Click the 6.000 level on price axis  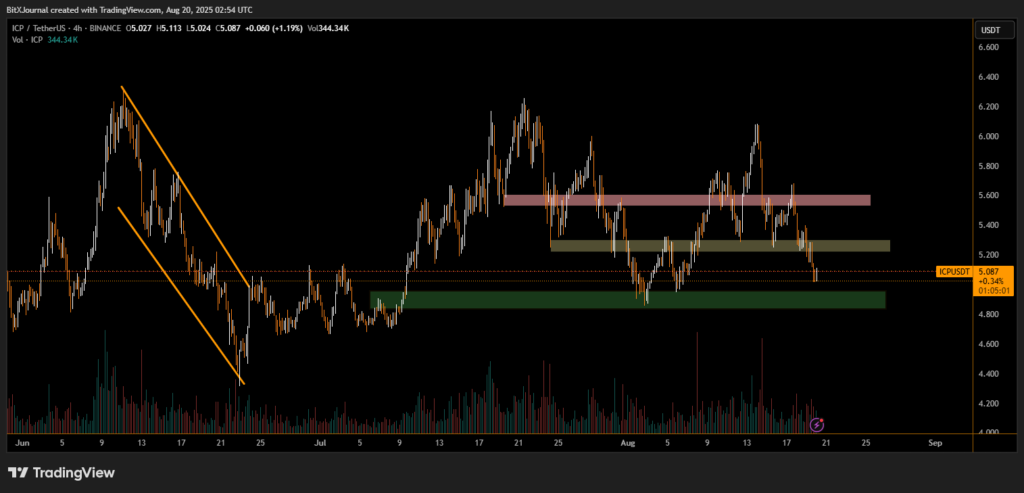991,137
